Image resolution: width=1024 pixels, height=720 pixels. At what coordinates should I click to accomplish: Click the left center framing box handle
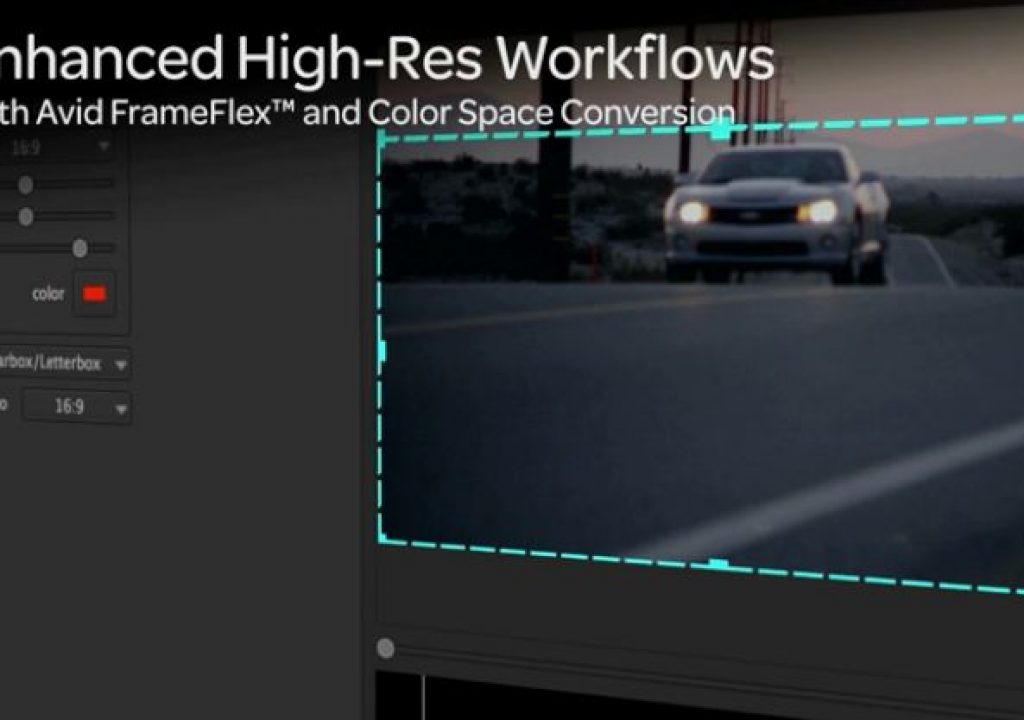pos(383,351)
